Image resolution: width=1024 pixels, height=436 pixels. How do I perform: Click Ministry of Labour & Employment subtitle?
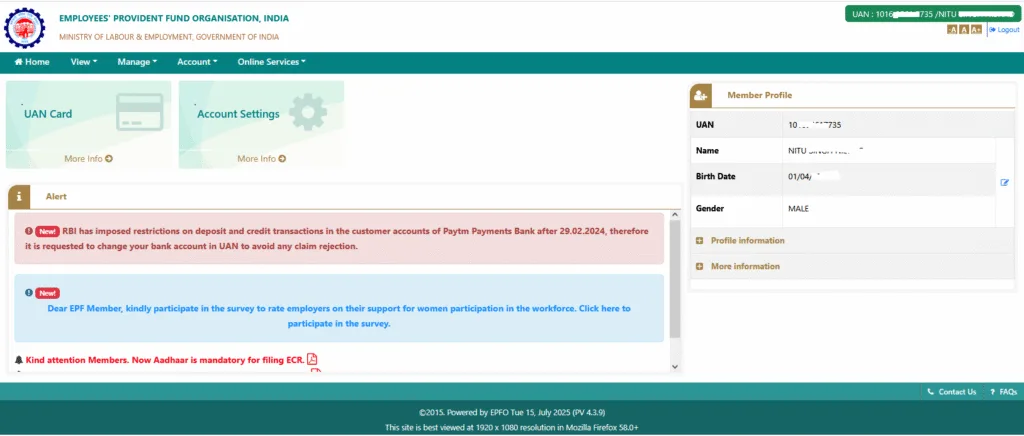pos(169,37)
